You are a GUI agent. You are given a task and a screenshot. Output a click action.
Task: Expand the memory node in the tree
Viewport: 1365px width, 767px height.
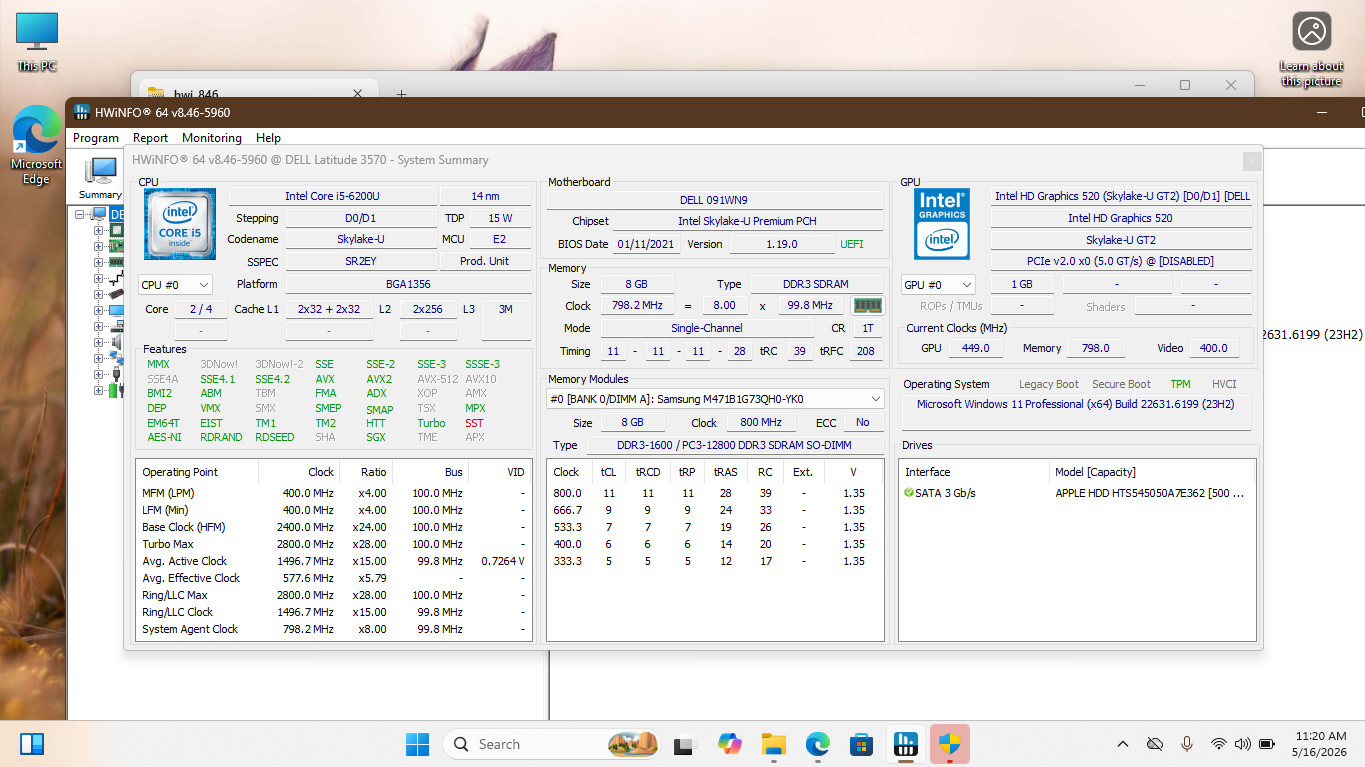point(98,262)
